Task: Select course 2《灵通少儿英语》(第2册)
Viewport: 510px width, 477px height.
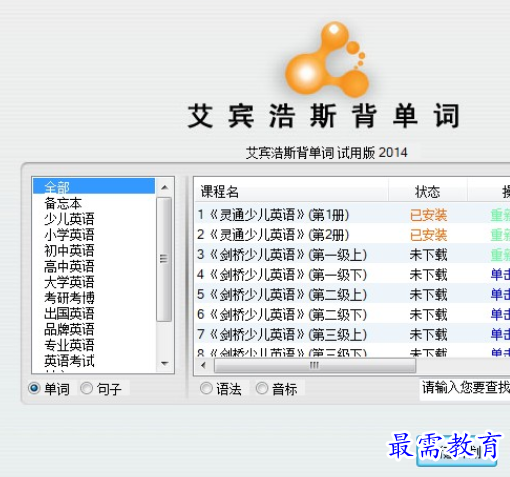Action: coord(273,235)
